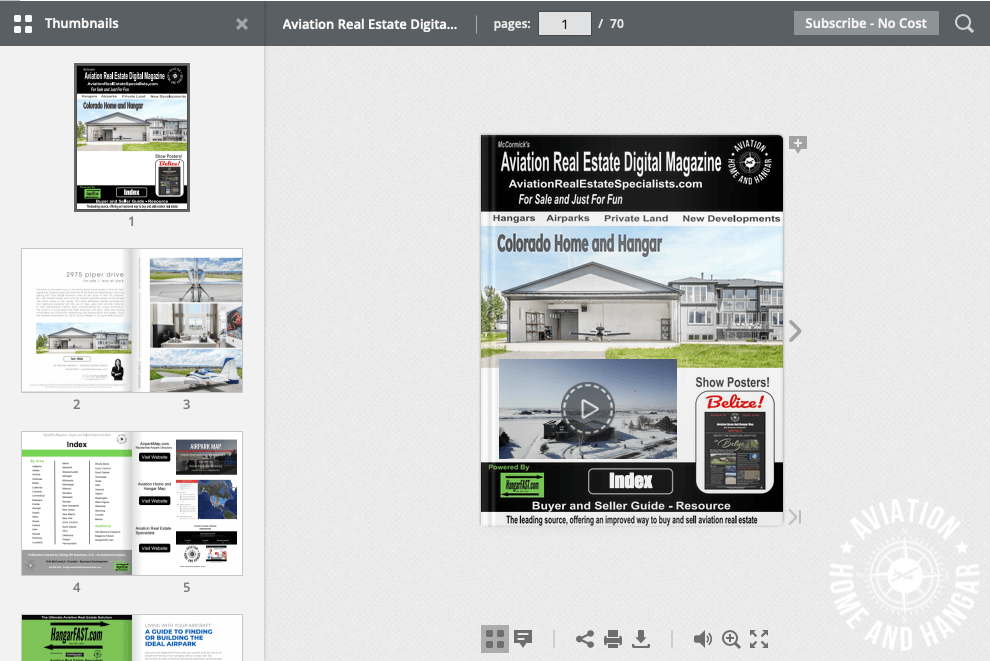The height and width of the screenshot is (661, 990).
Task: Click the Aviation Home and Hangar cover logo
Action: coord(750,163)
